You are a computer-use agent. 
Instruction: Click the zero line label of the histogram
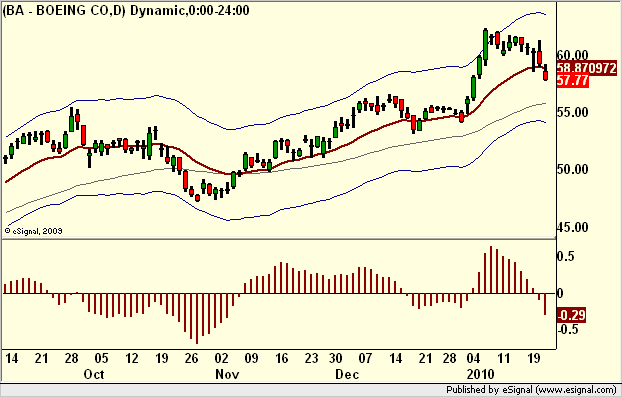560,294
